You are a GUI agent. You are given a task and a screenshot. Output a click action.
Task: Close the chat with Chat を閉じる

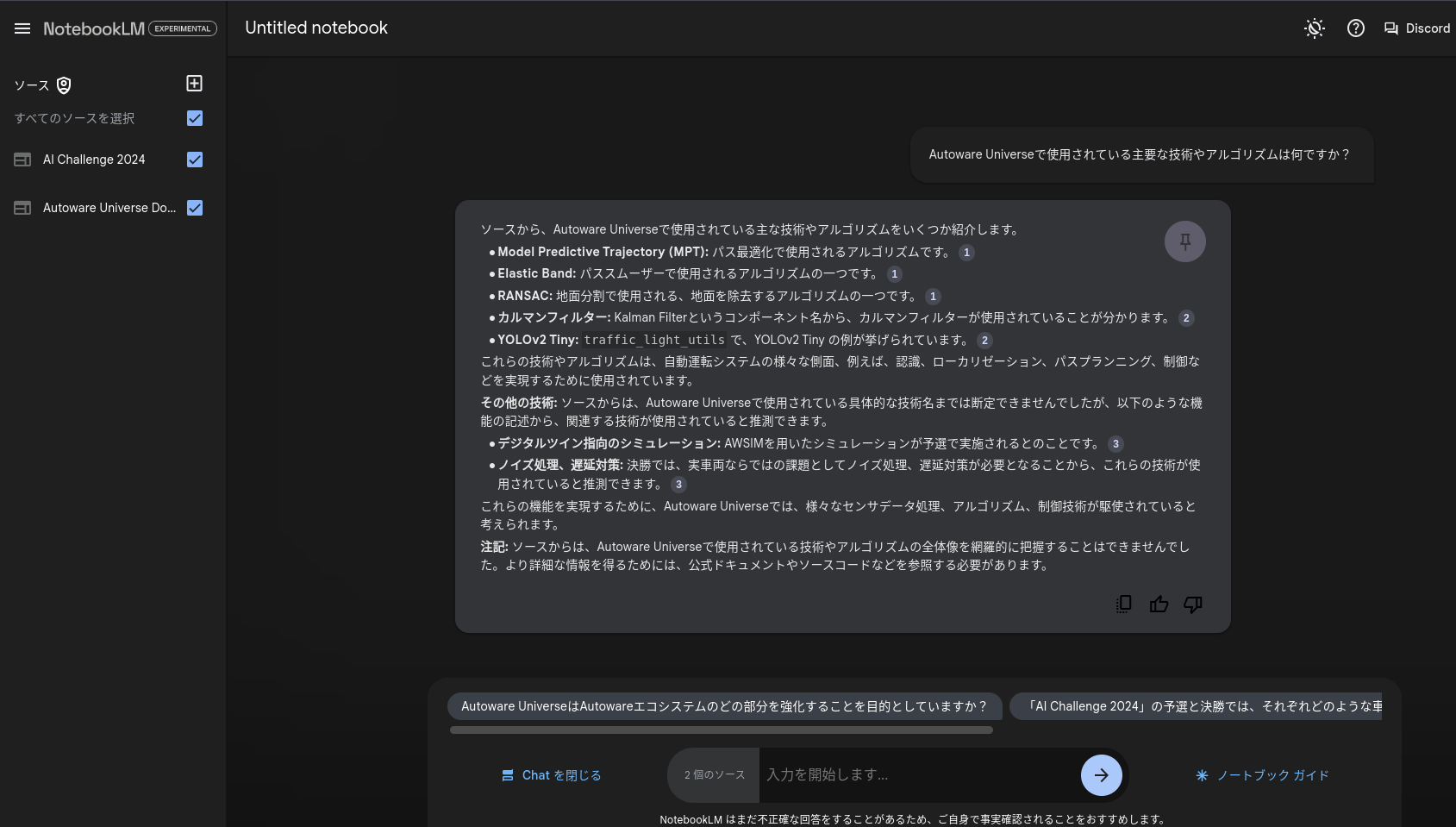(552, 775)
